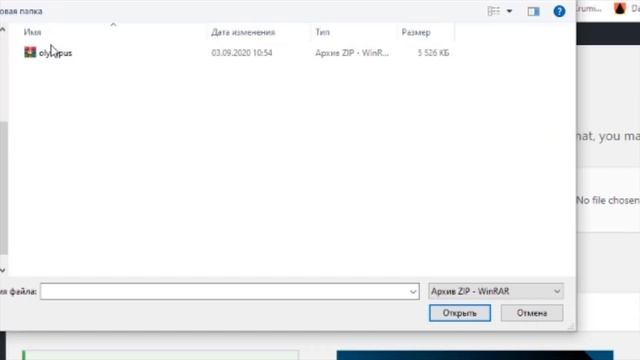
Task: Sort files by the Тип column
Action: (322, 32)
